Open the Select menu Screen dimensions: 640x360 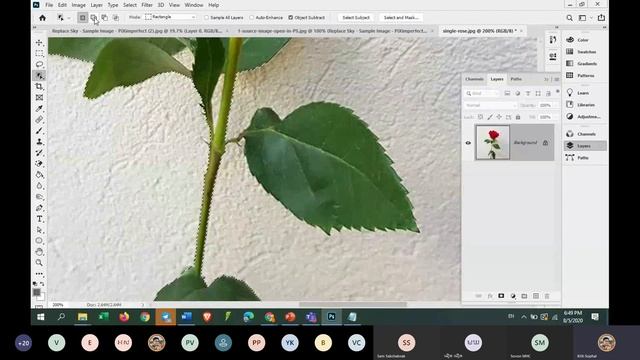[x=130, y=5]
